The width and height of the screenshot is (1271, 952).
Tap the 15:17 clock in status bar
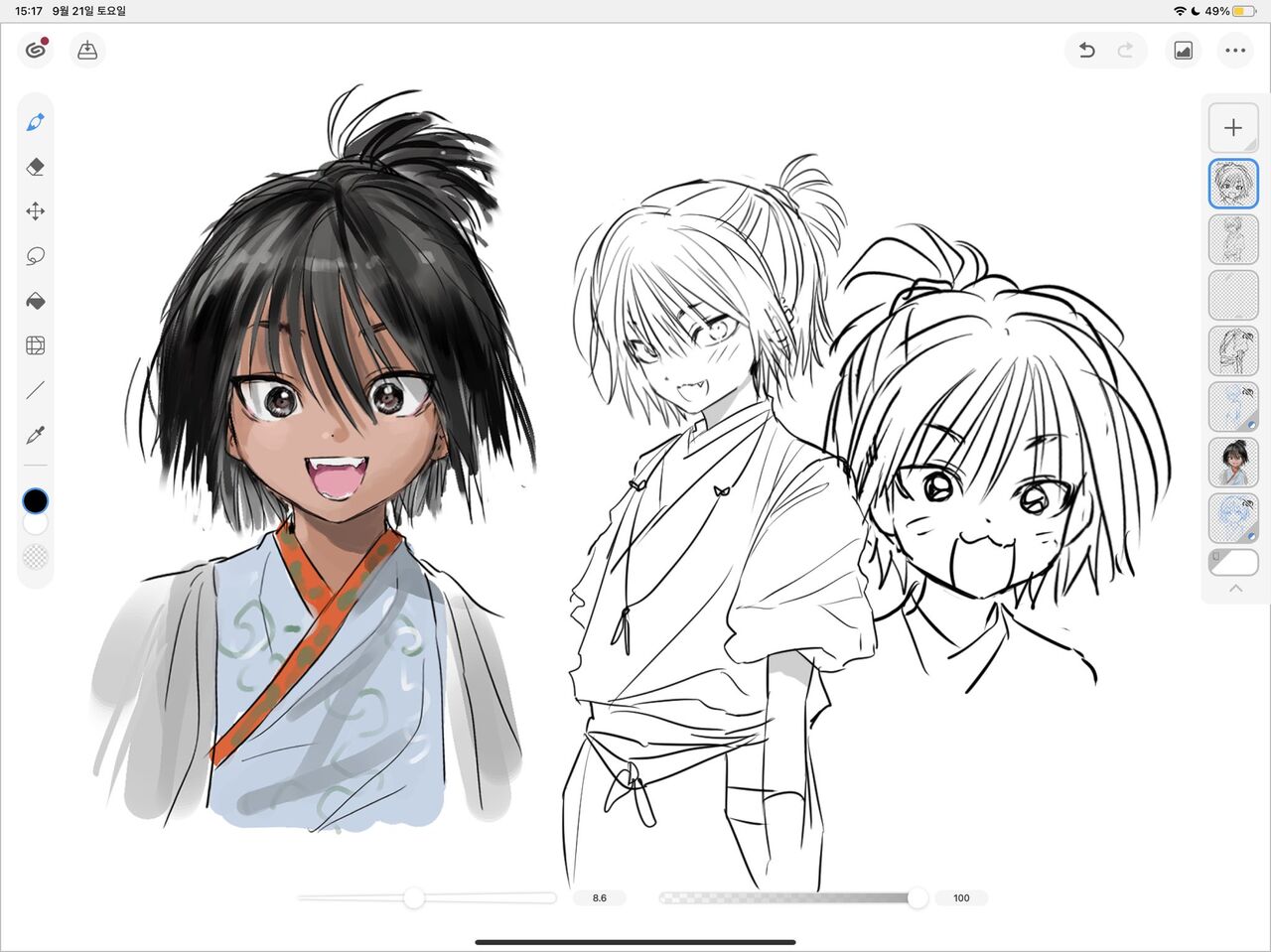tap(29, 11)
